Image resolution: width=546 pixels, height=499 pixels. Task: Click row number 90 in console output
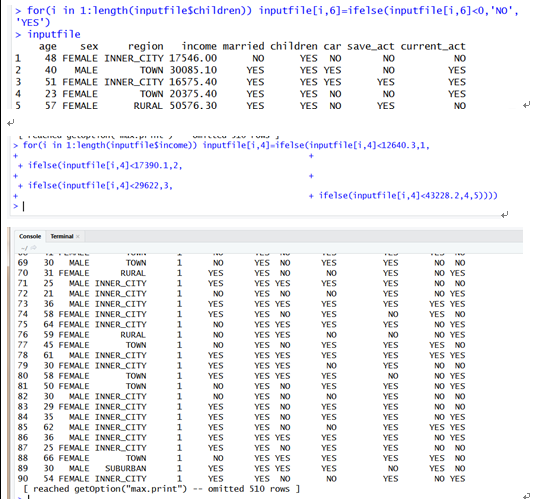[23, 478]
